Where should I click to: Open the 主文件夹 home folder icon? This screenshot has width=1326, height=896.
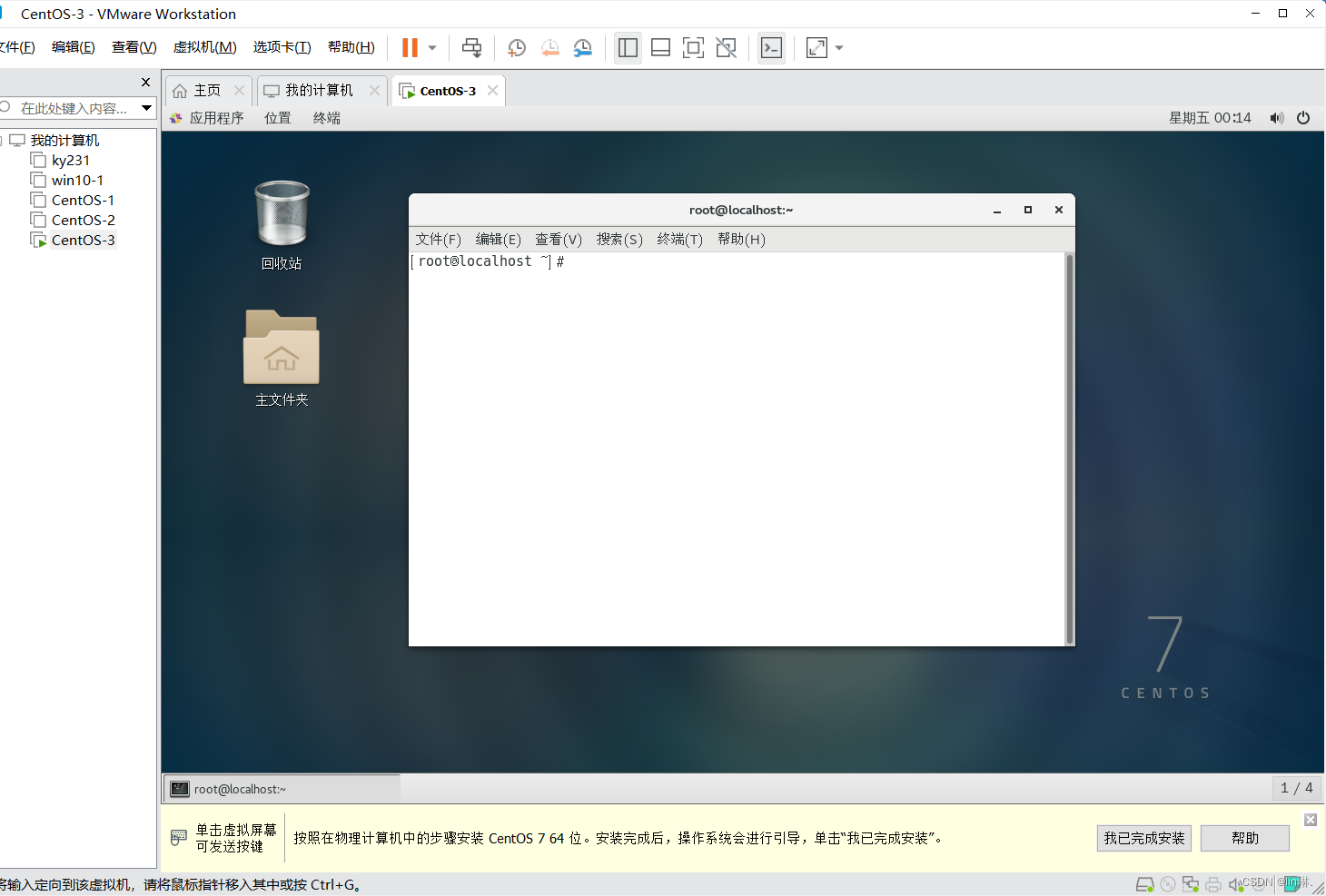coord(282,359)
